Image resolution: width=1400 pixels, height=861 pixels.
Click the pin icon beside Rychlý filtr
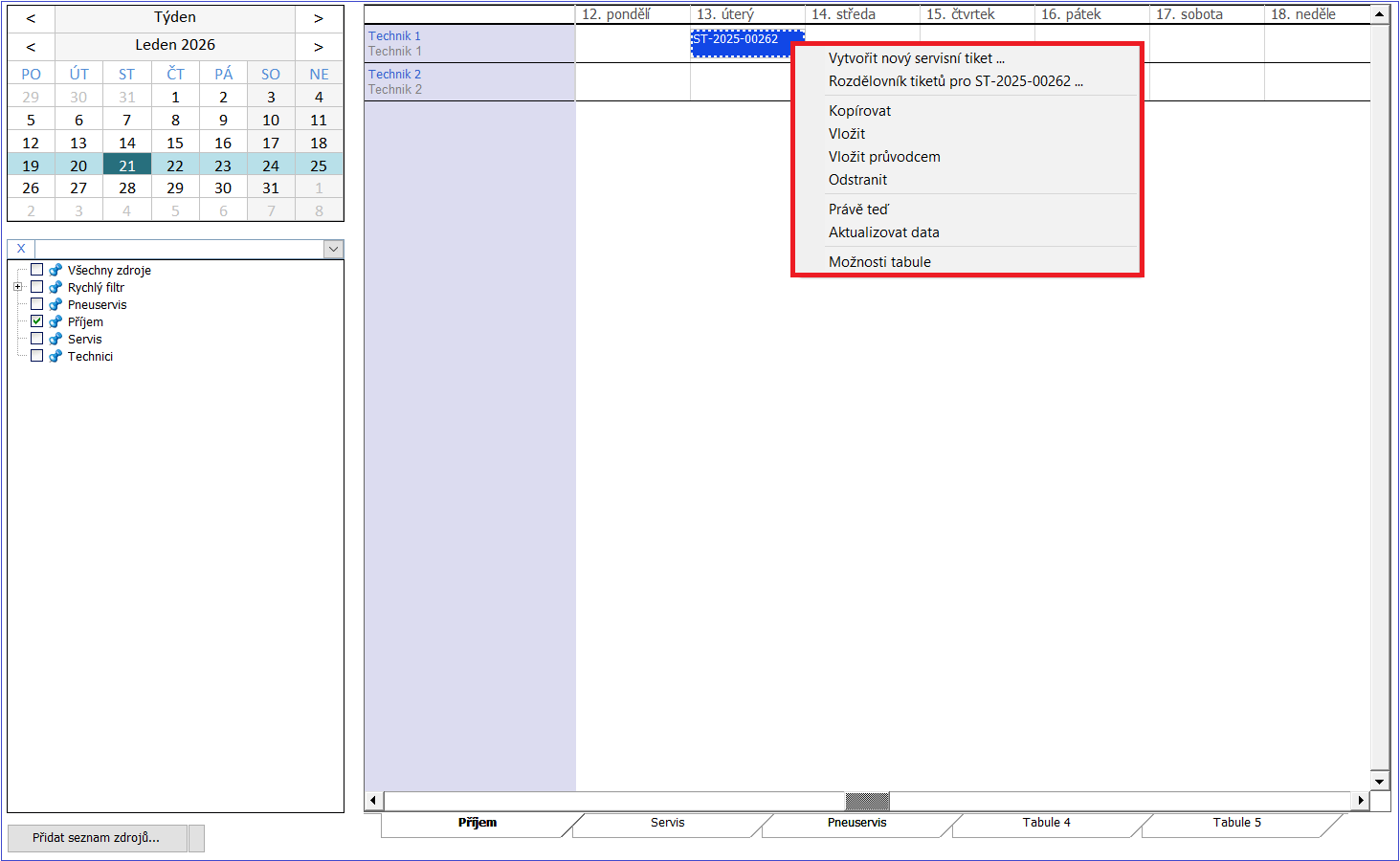click(x=56, y=288)
